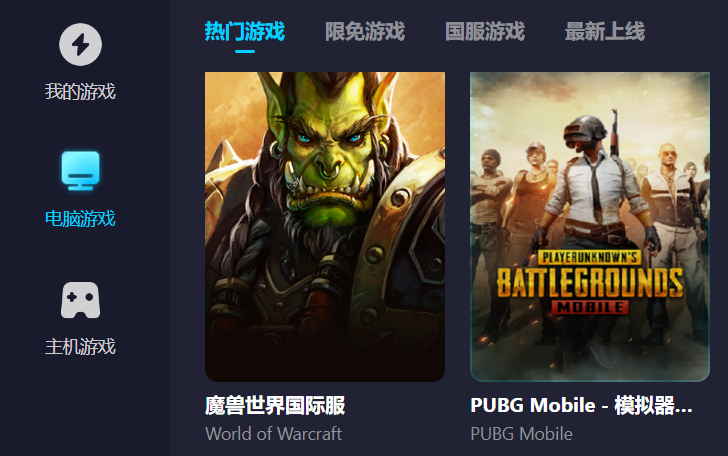Open the gamepad console games icon
728x456 pixels.
click(x=80, y=300)
